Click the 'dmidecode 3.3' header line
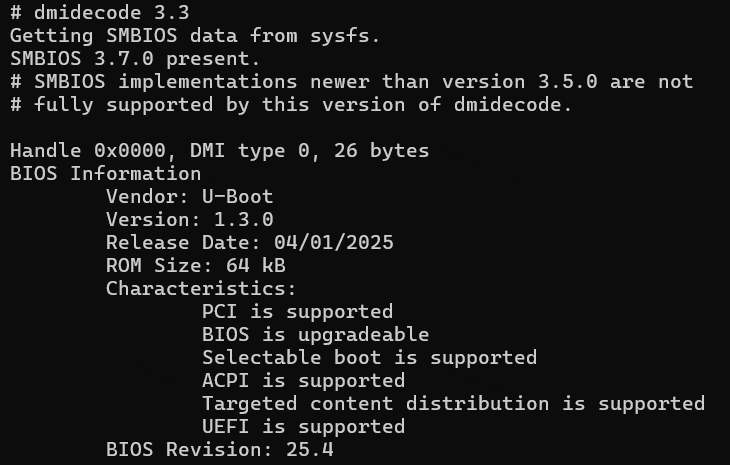730x465 pixels. pos(100,13)
